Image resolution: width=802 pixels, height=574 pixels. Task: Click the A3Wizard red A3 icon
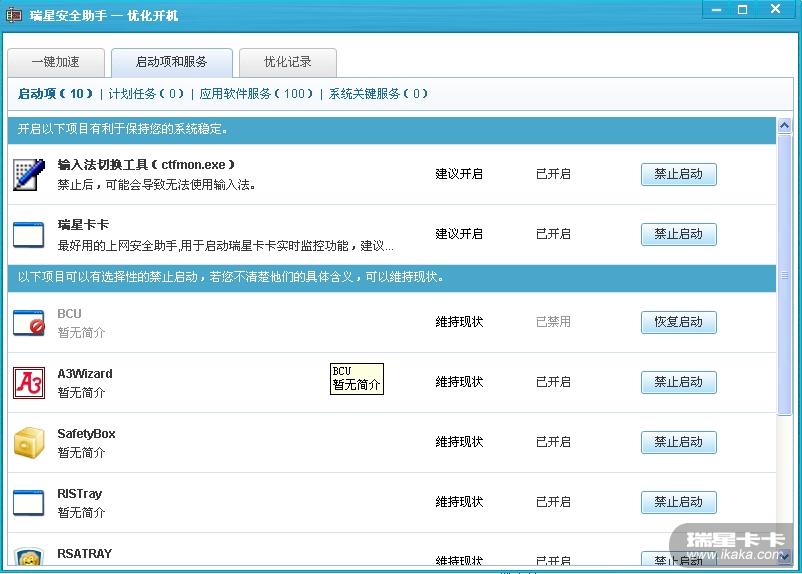29,383
